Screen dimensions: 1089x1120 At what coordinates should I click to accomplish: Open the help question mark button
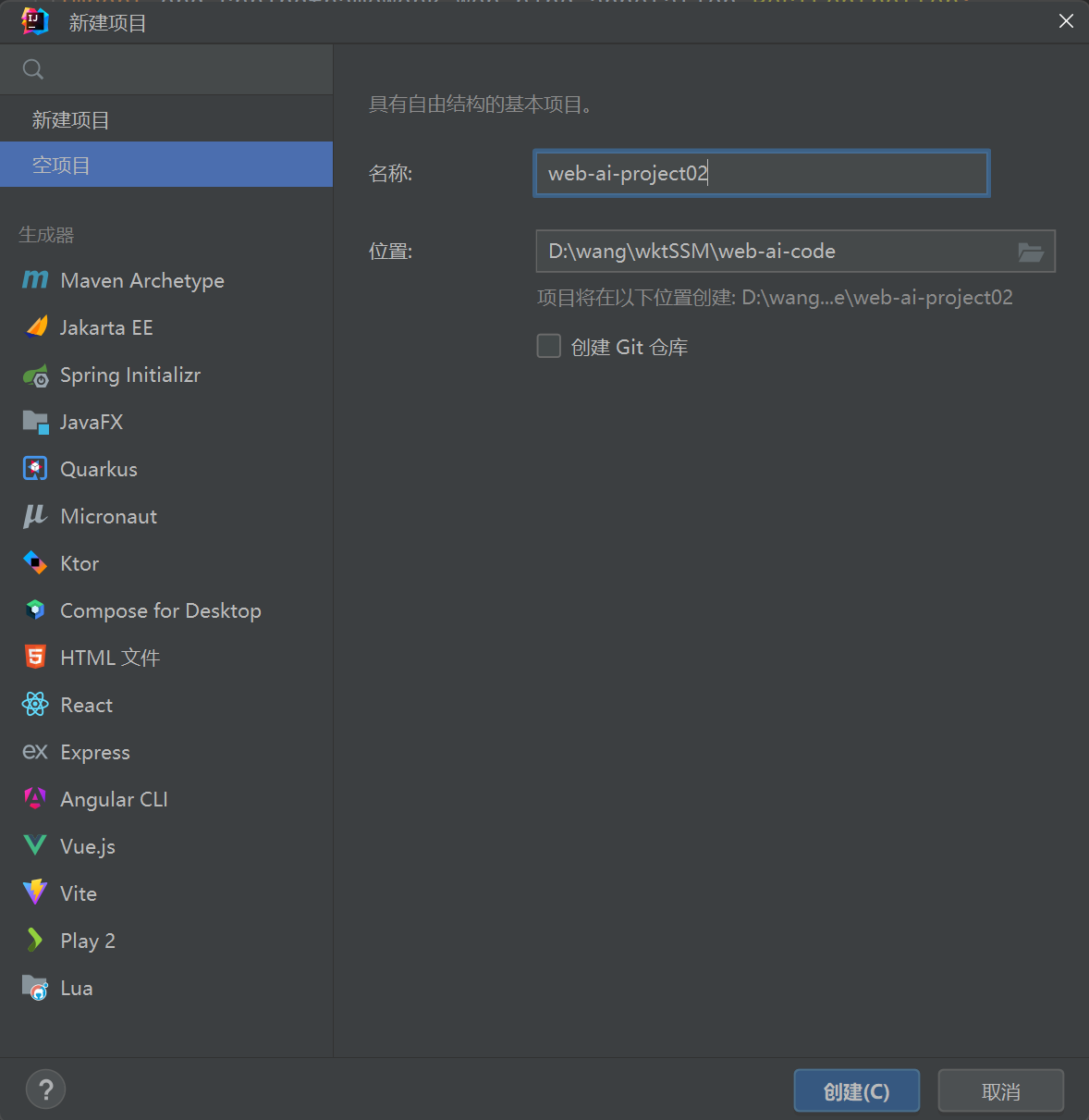coord(46,1089)
